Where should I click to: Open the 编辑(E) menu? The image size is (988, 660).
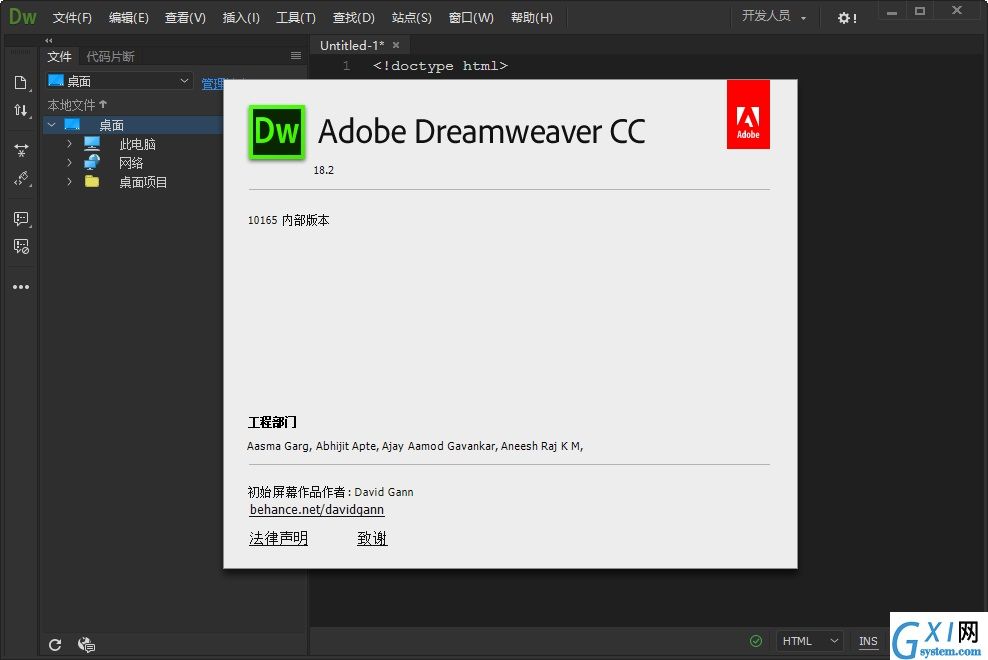[129, 18]
